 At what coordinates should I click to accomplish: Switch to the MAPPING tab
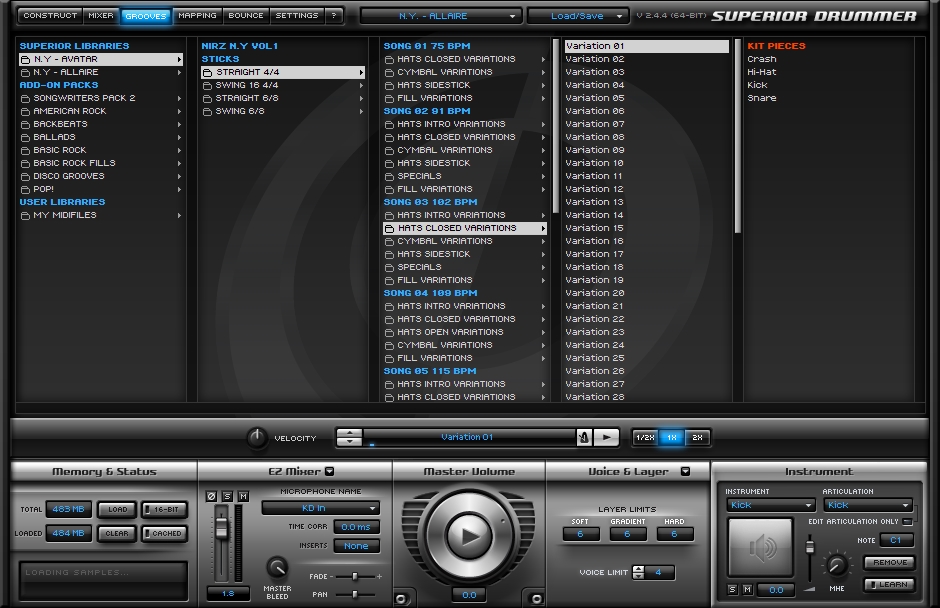197,16
